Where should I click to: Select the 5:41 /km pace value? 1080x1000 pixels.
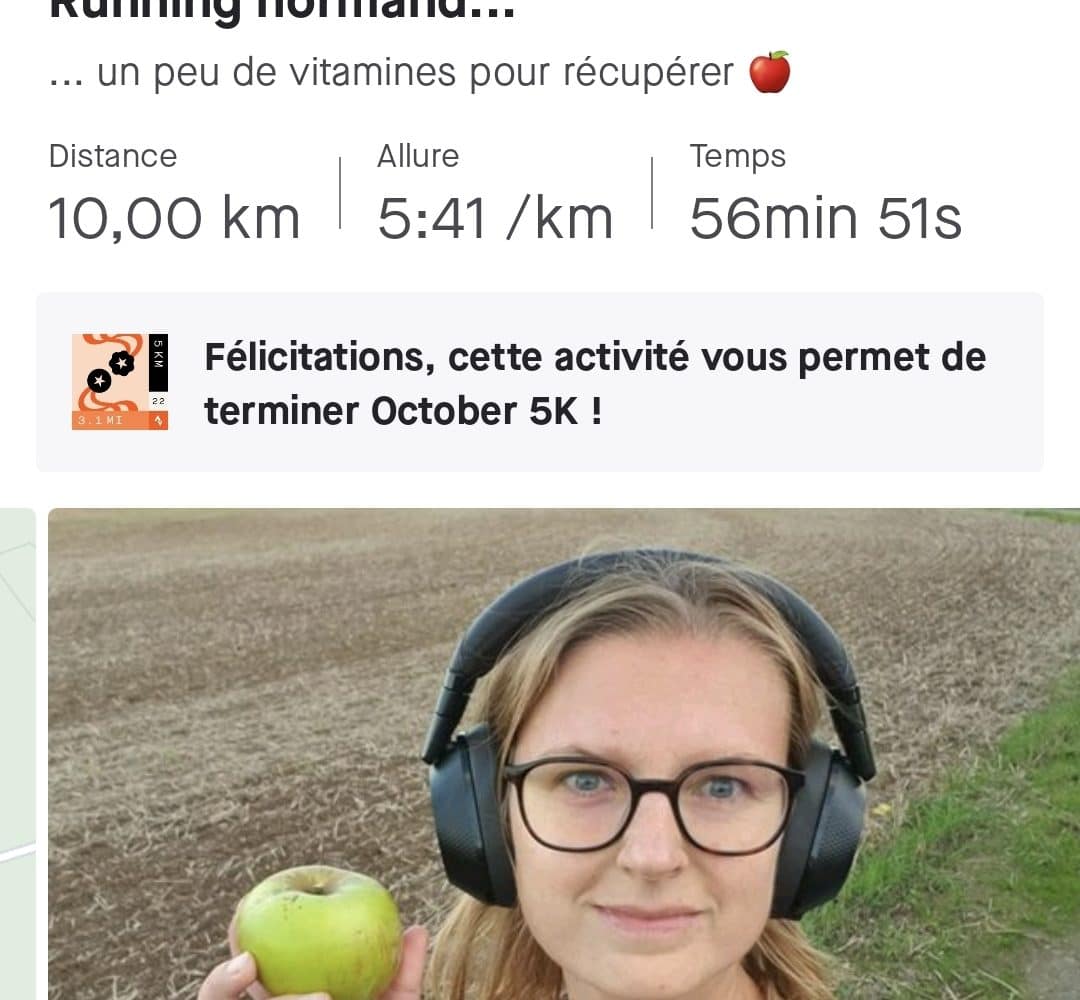(495, 219)
